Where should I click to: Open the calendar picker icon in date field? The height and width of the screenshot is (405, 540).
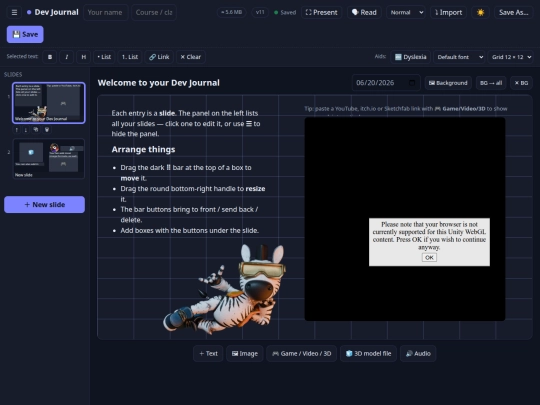[412, 83]
